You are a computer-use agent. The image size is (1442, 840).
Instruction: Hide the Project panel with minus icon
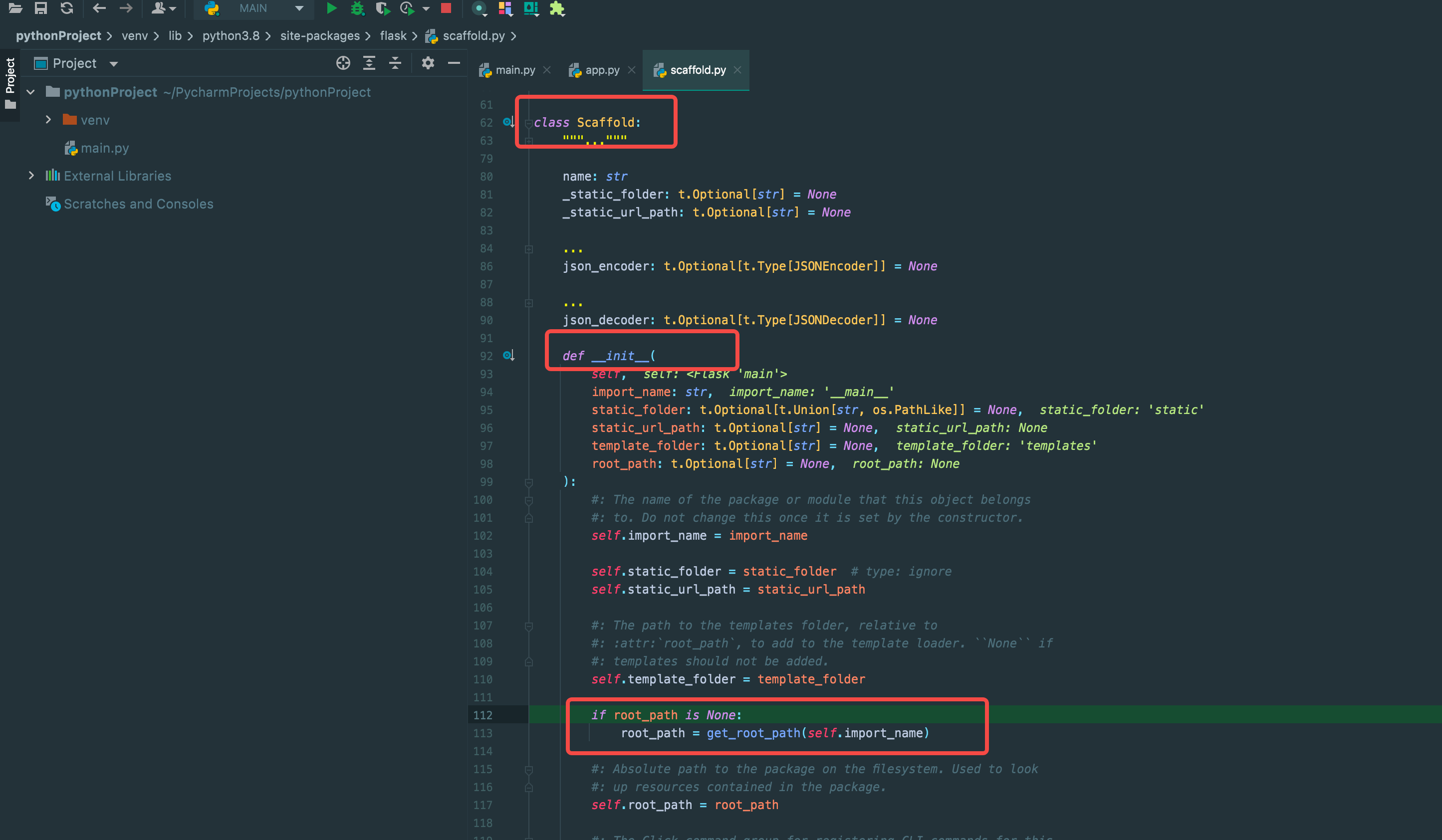455,63
